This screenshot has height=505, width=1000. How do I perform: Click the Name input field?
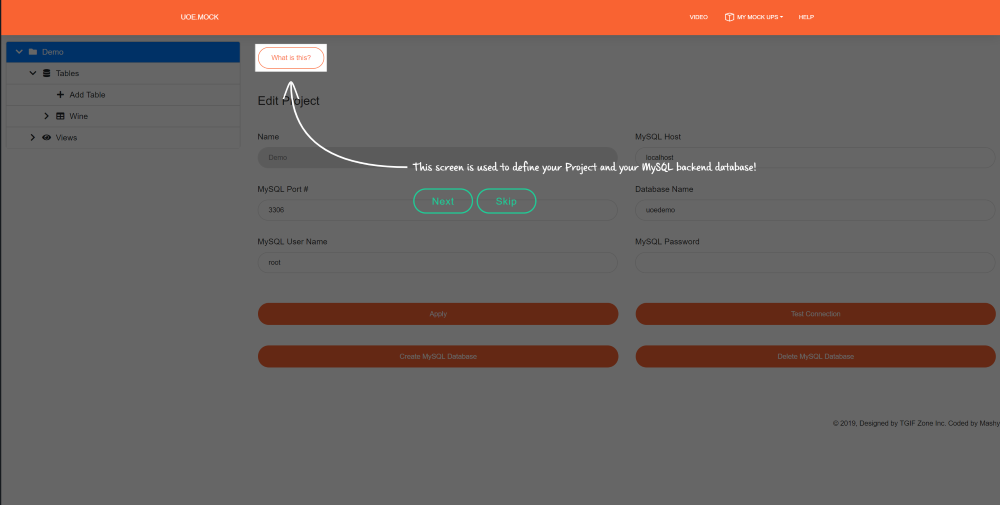tap(438, 157)
